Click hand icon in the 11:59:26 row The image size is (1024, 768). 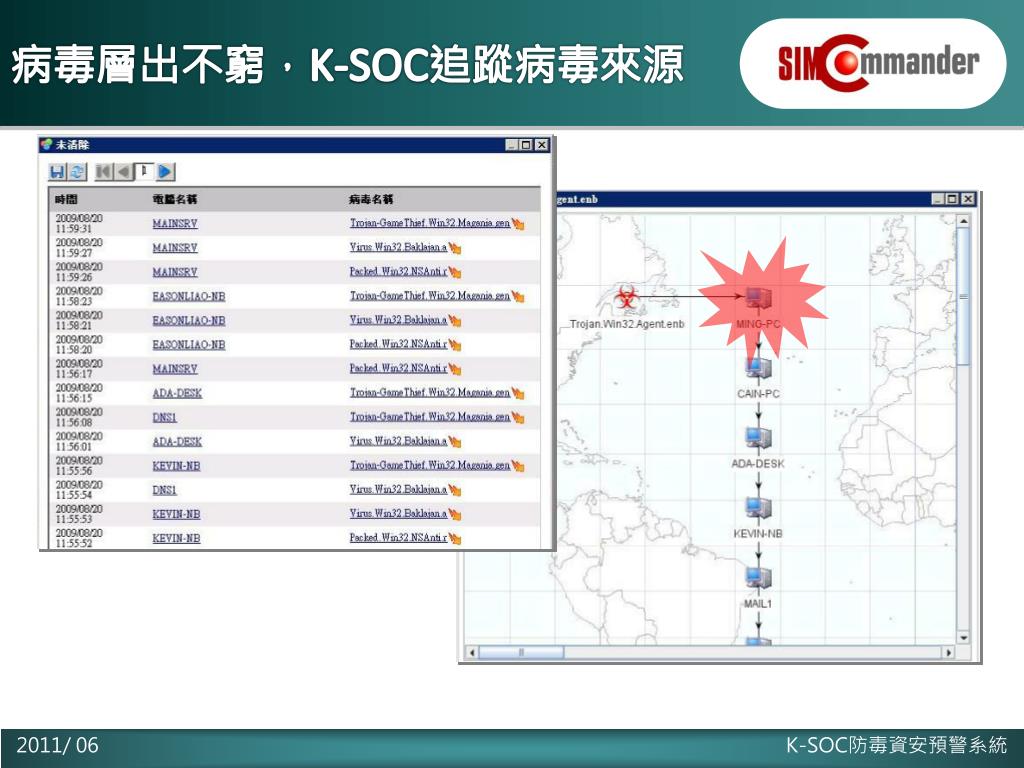[455, 272]
